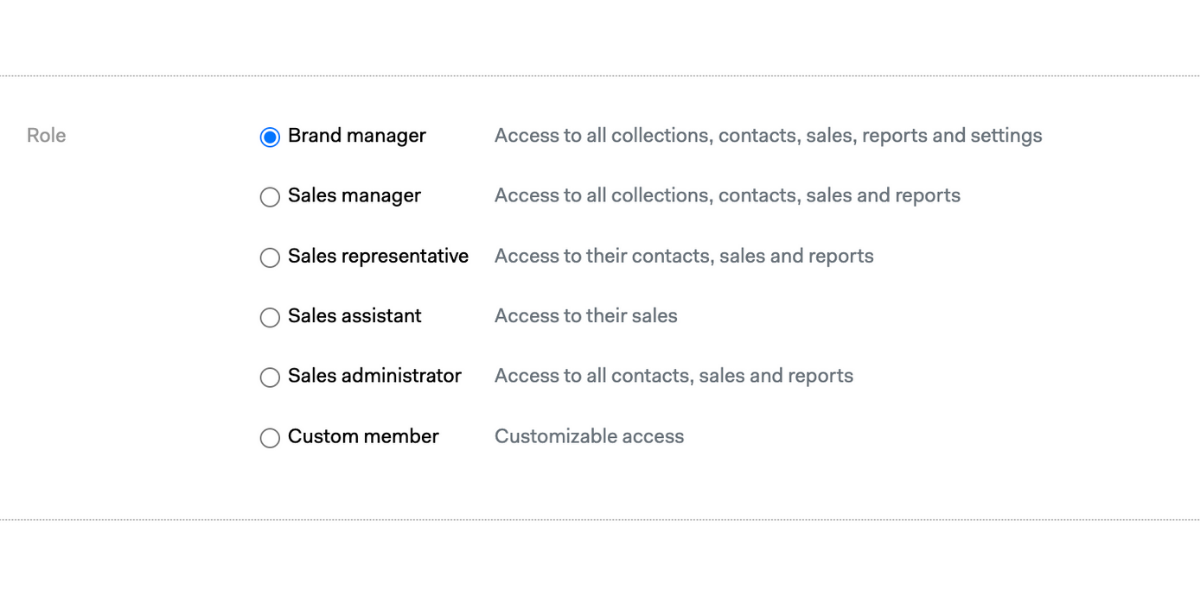Click the 'Sales manager' label text
1200x600 pixels.
click(354, 196)
